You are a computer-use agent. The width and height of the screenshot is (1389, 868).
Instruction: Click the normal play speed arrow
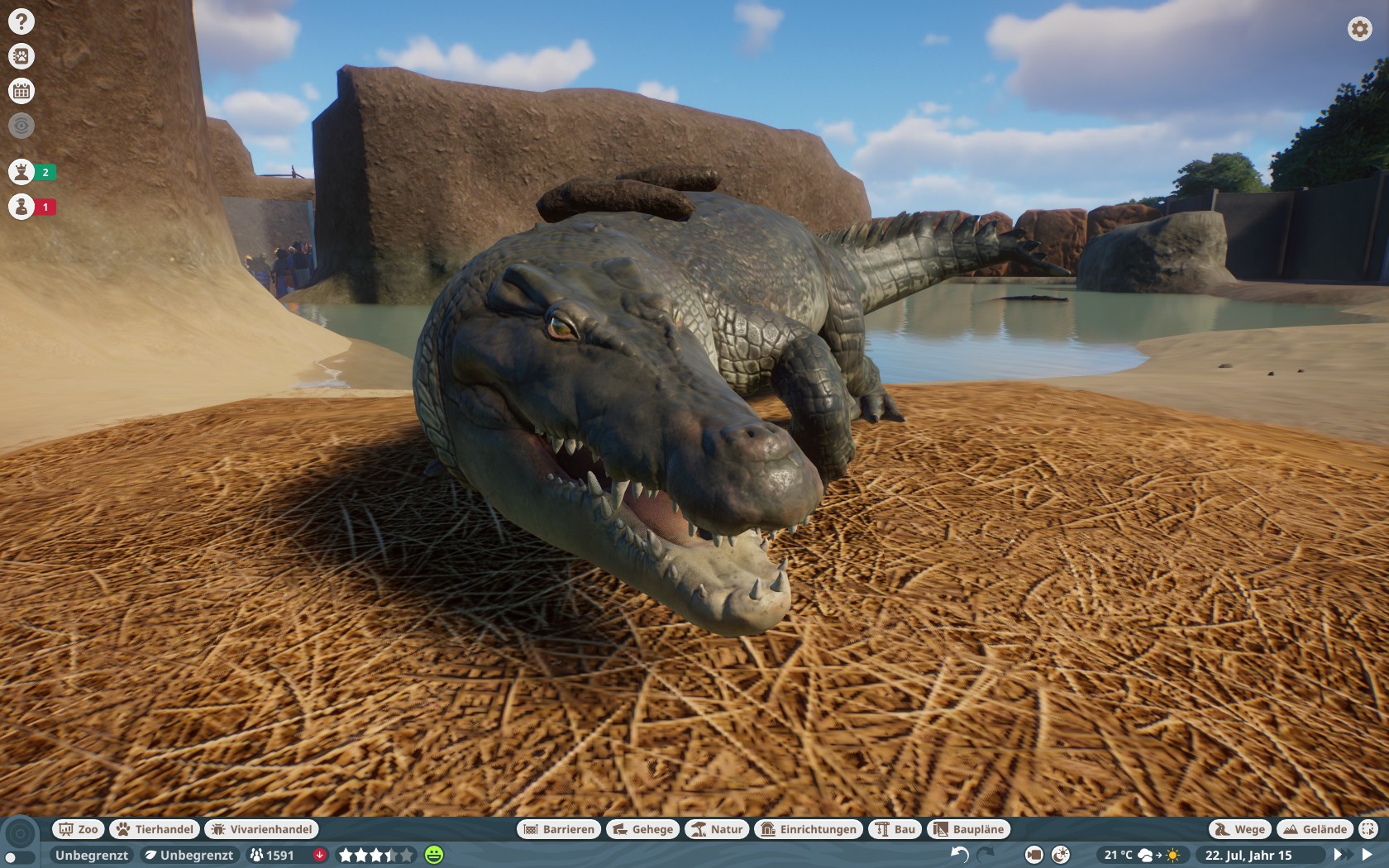[1368, 855]
